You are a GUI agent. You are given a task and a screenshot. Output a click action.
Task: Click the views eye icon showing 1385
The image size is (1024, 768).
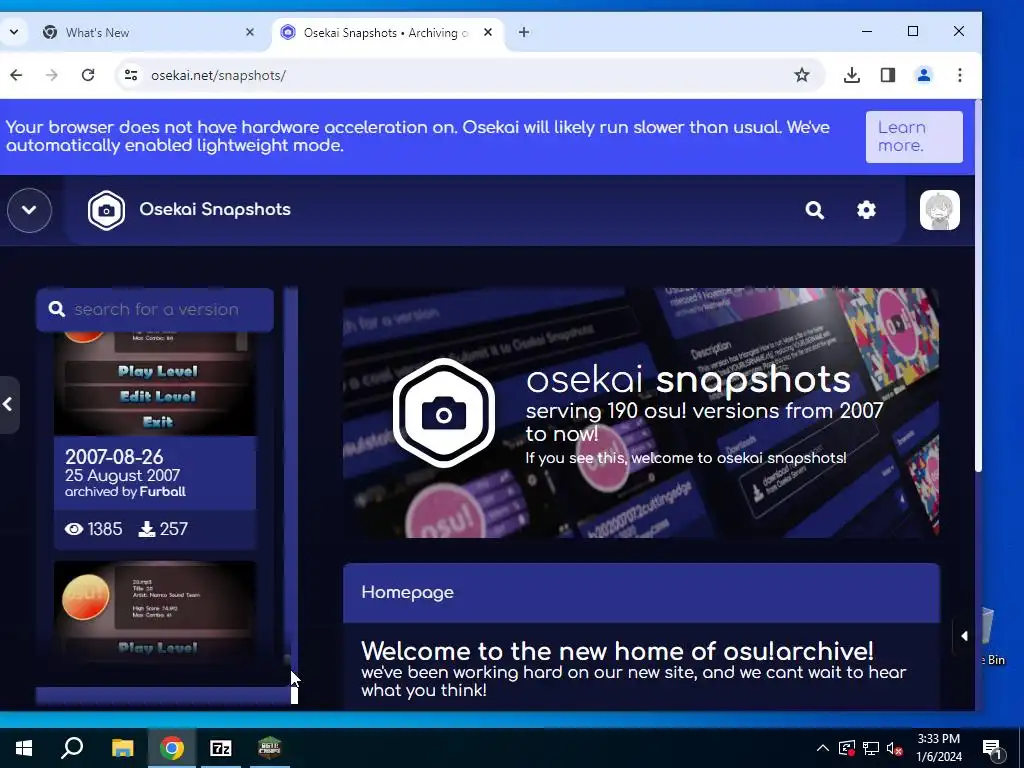(74, 529)
